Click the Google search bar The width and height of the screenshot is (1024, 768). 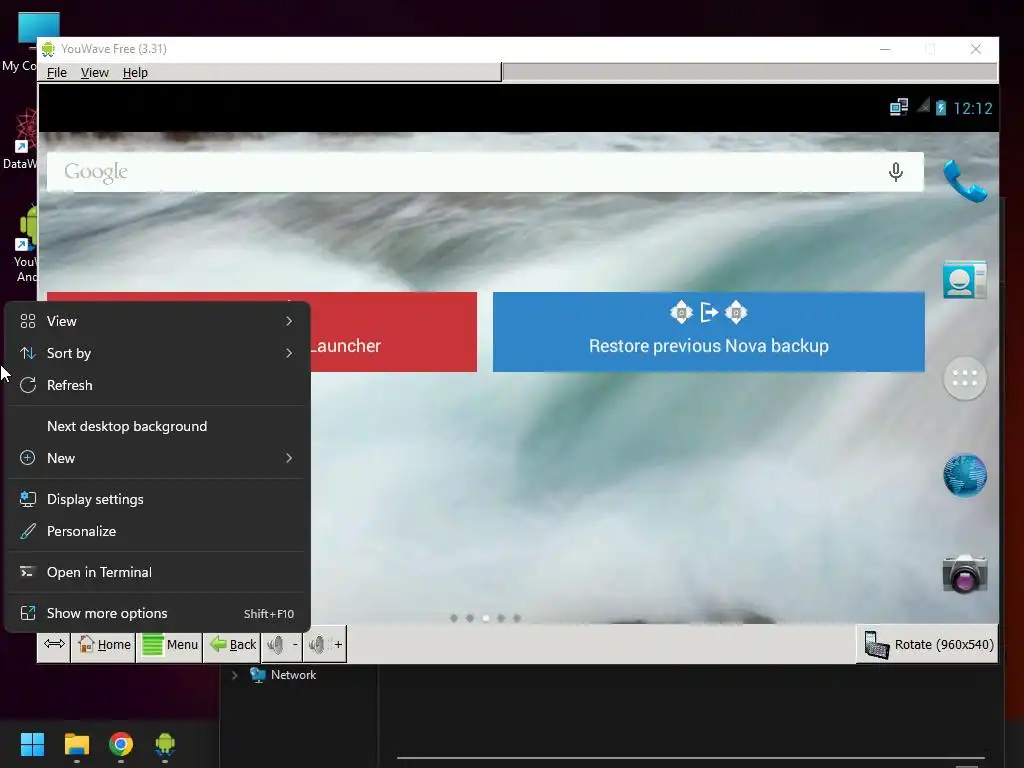pyautogui.click(x=485, y=172)
